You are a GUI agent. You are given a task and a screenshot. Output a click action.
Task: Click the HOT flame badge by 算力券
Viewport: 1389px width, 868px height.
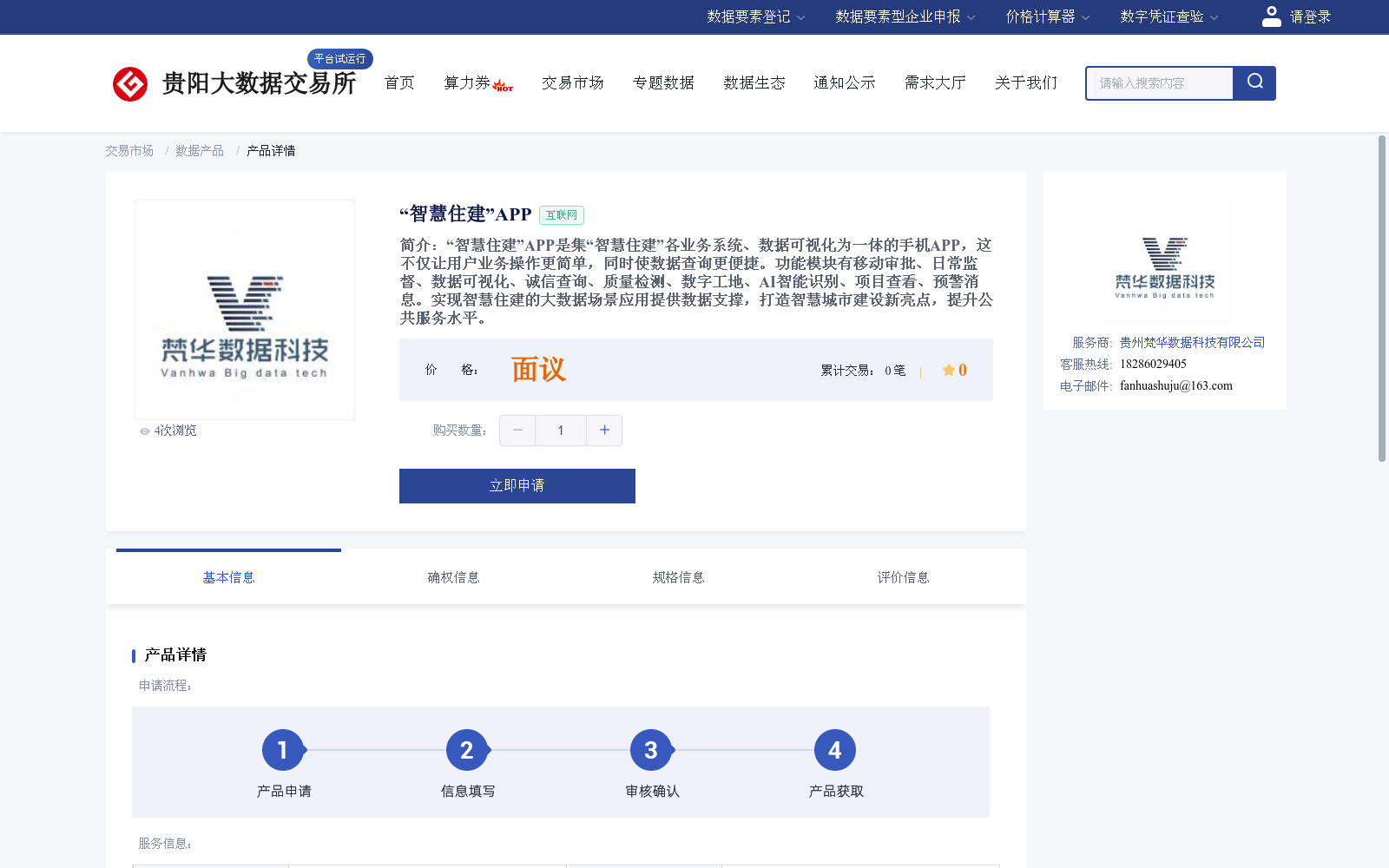[503, 86]
